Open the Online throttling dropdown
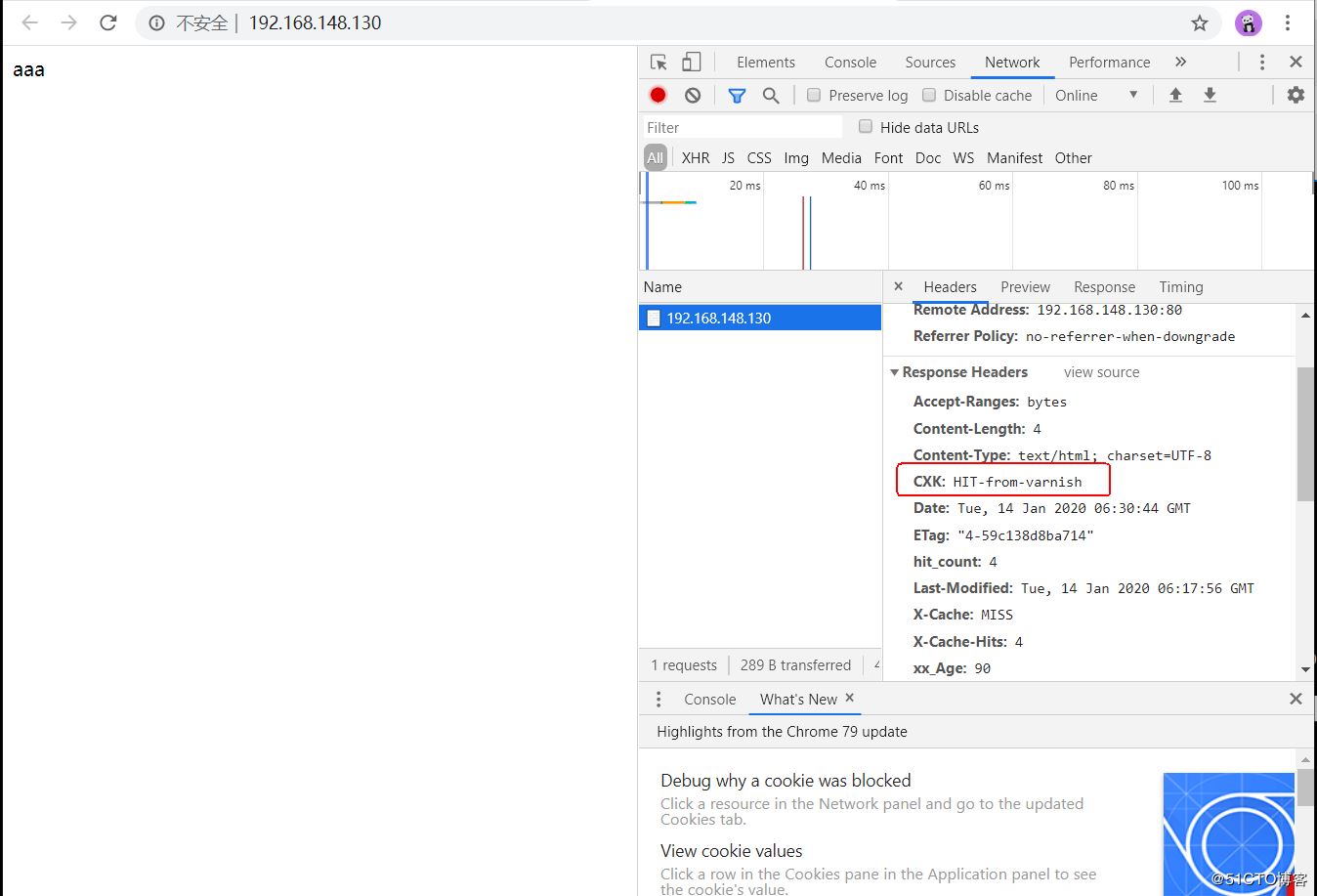 [x=1096, y=95]
